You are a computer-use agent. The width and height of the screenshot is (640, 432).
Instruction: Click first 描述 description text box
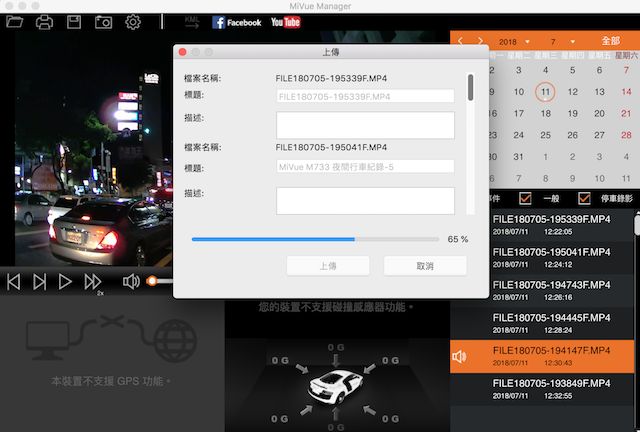365,125
